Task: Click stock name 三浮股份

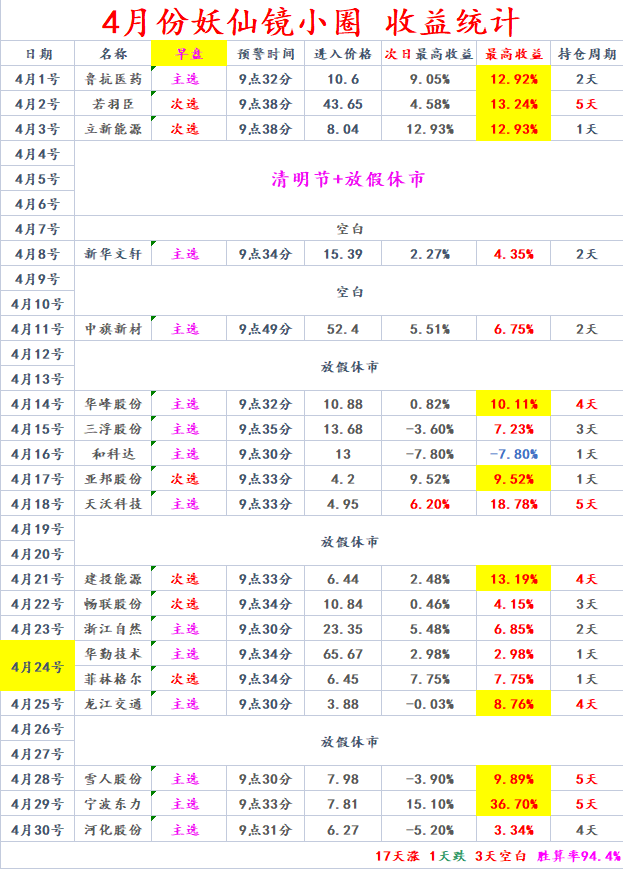Action: (113, 429)
